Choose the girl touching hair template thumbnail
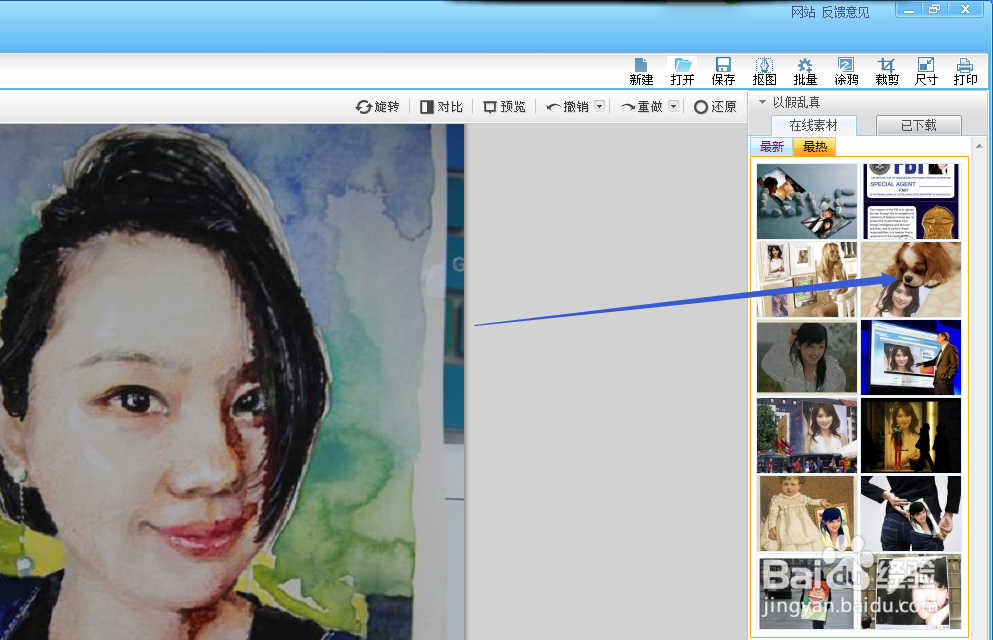 (x=807, y=357)
